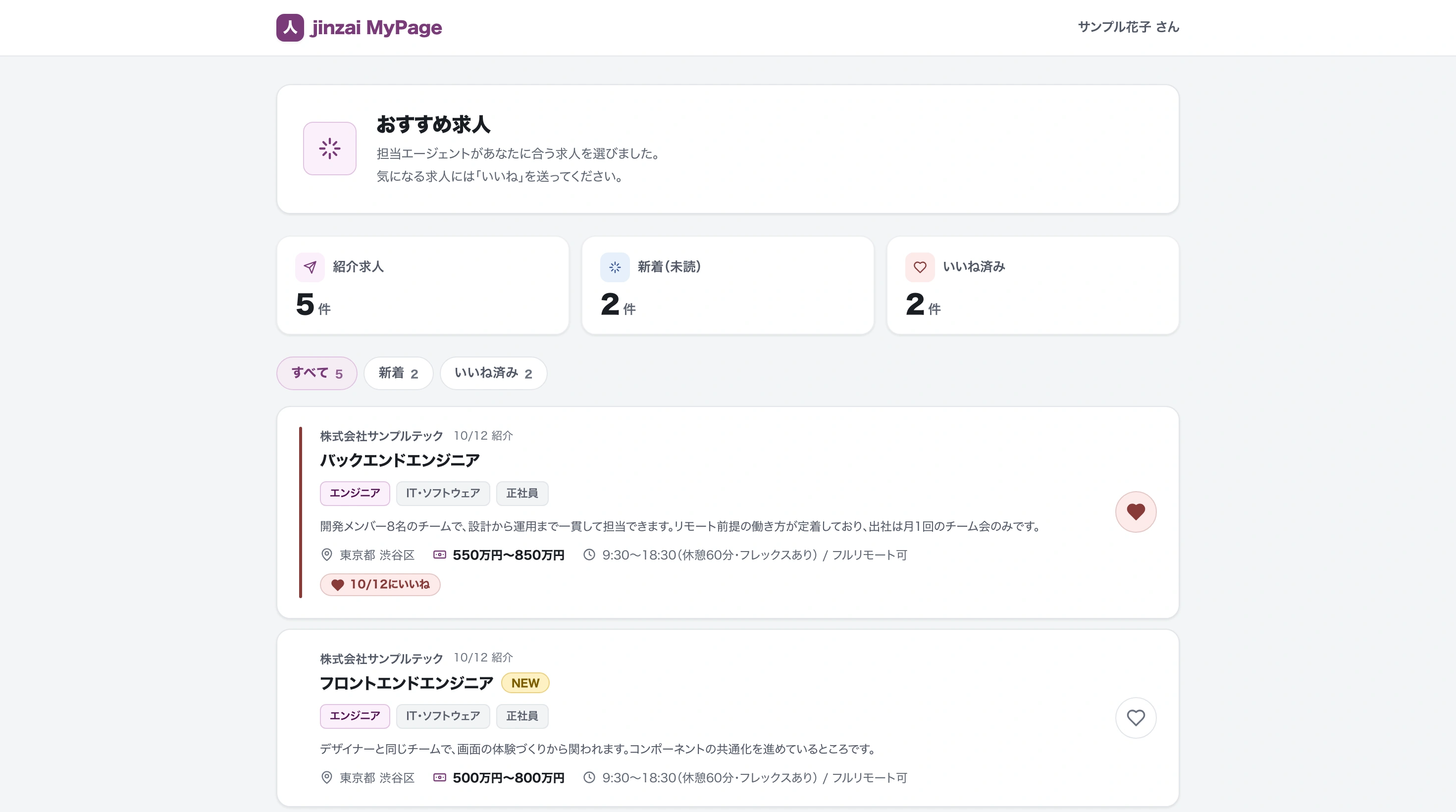Viewport: 1456px width, 812px height.
Task: Click the いいね済み 2件 summary card
Action: coord(1033,285)
